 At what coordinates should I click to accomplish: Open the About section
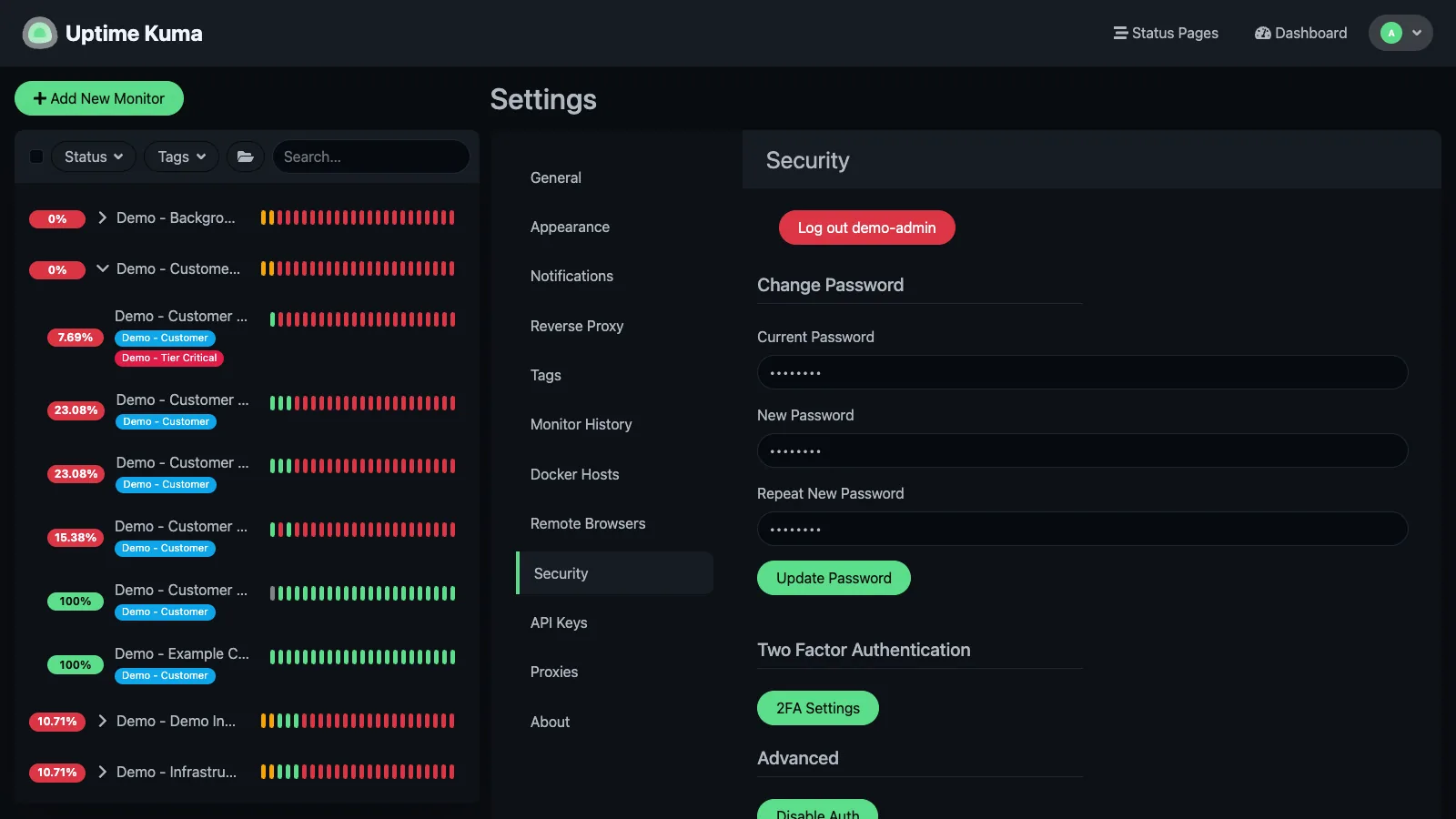click(614, 722)
